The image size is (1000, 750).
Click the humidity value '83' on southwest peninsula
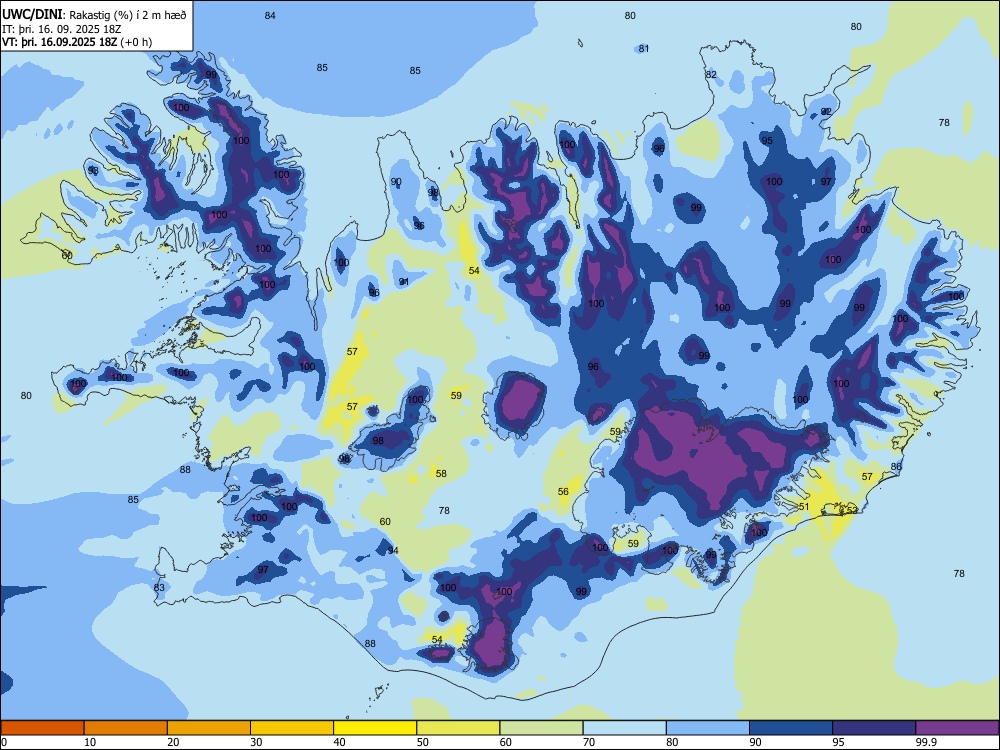[x=159, y=587]
